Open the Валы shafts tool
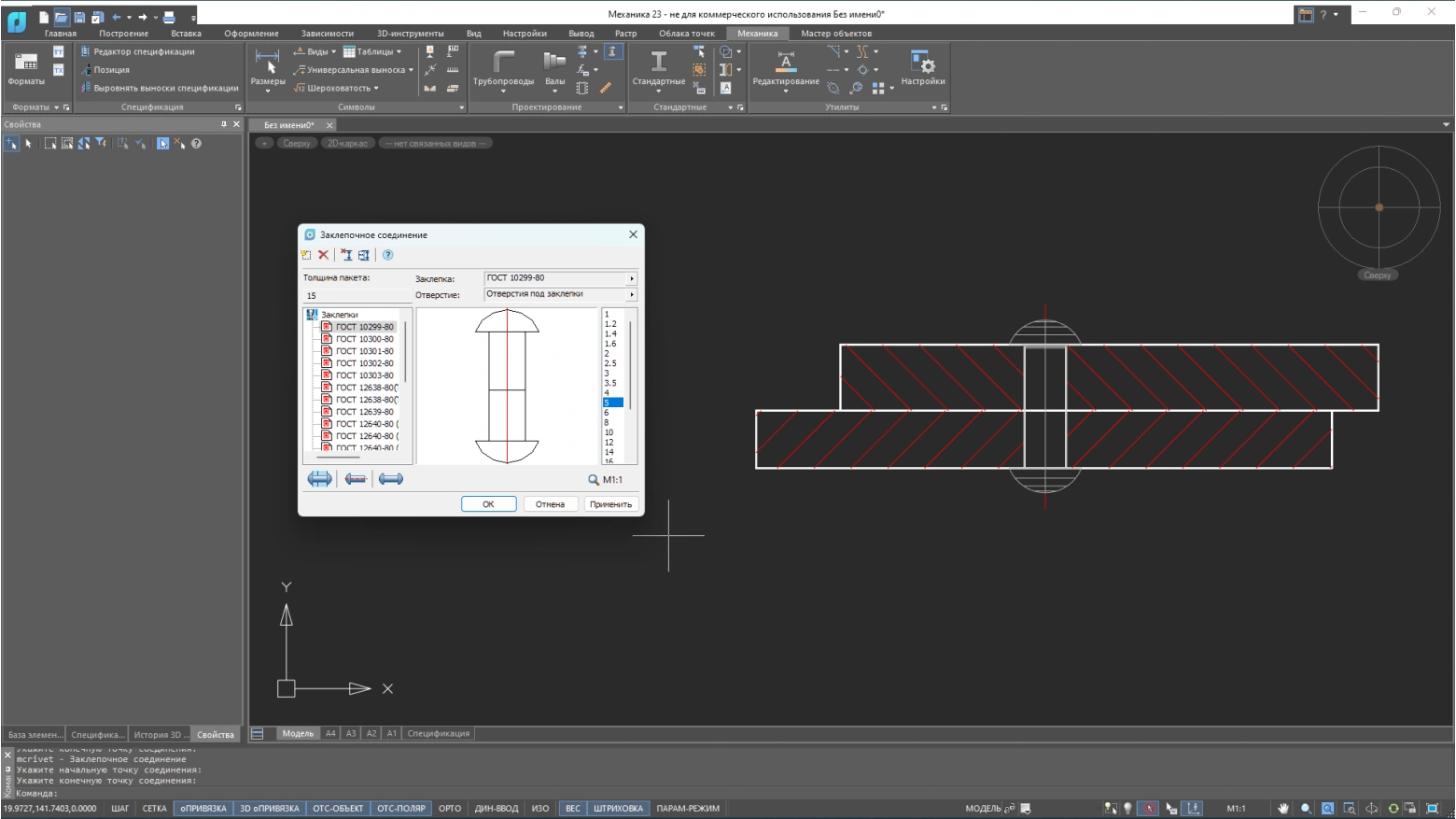The width and height of the screenshot is (1456, 819). [x=554, y=64]
